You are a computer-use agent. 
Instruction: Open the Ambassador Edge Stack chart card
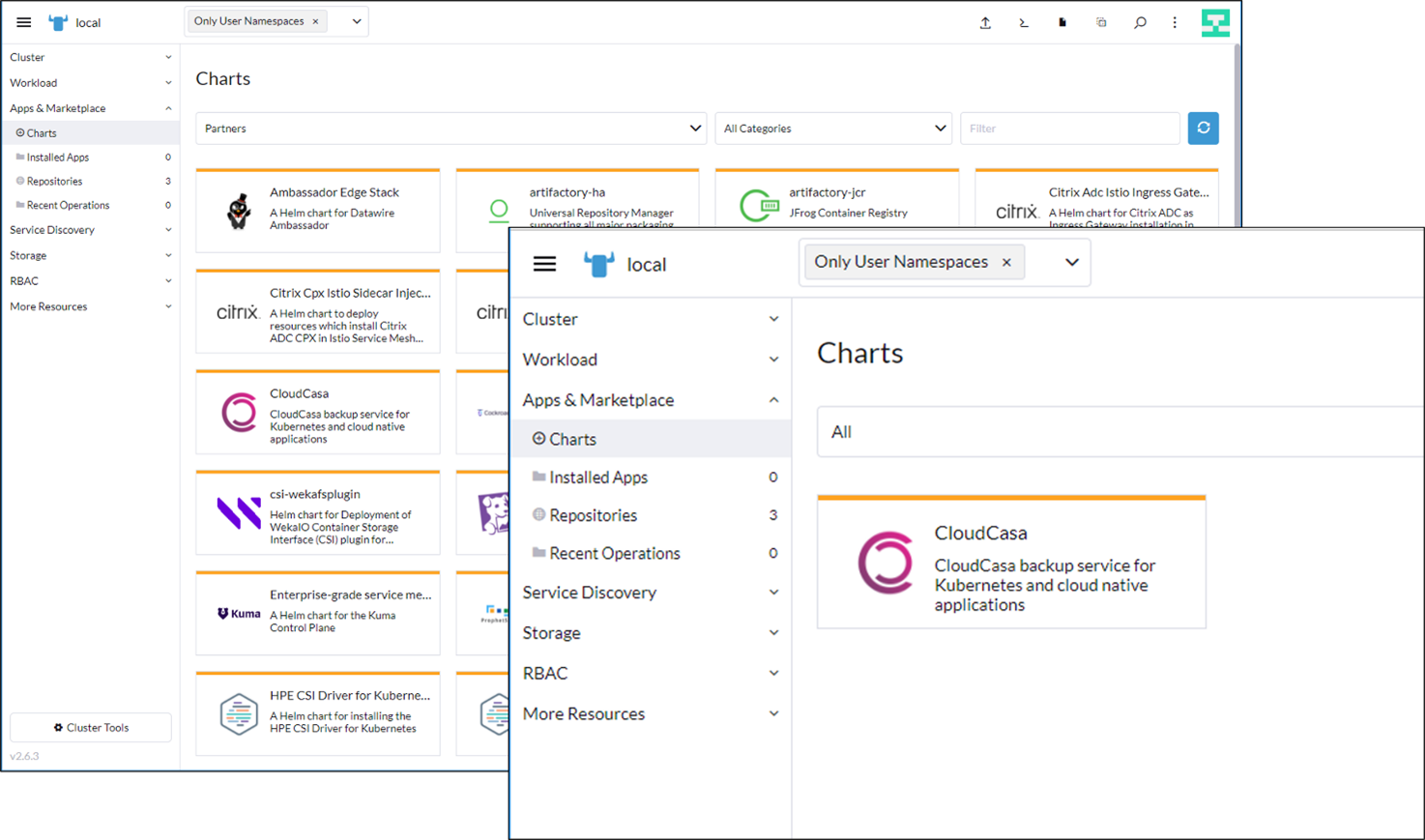click(x=318, y=211)
